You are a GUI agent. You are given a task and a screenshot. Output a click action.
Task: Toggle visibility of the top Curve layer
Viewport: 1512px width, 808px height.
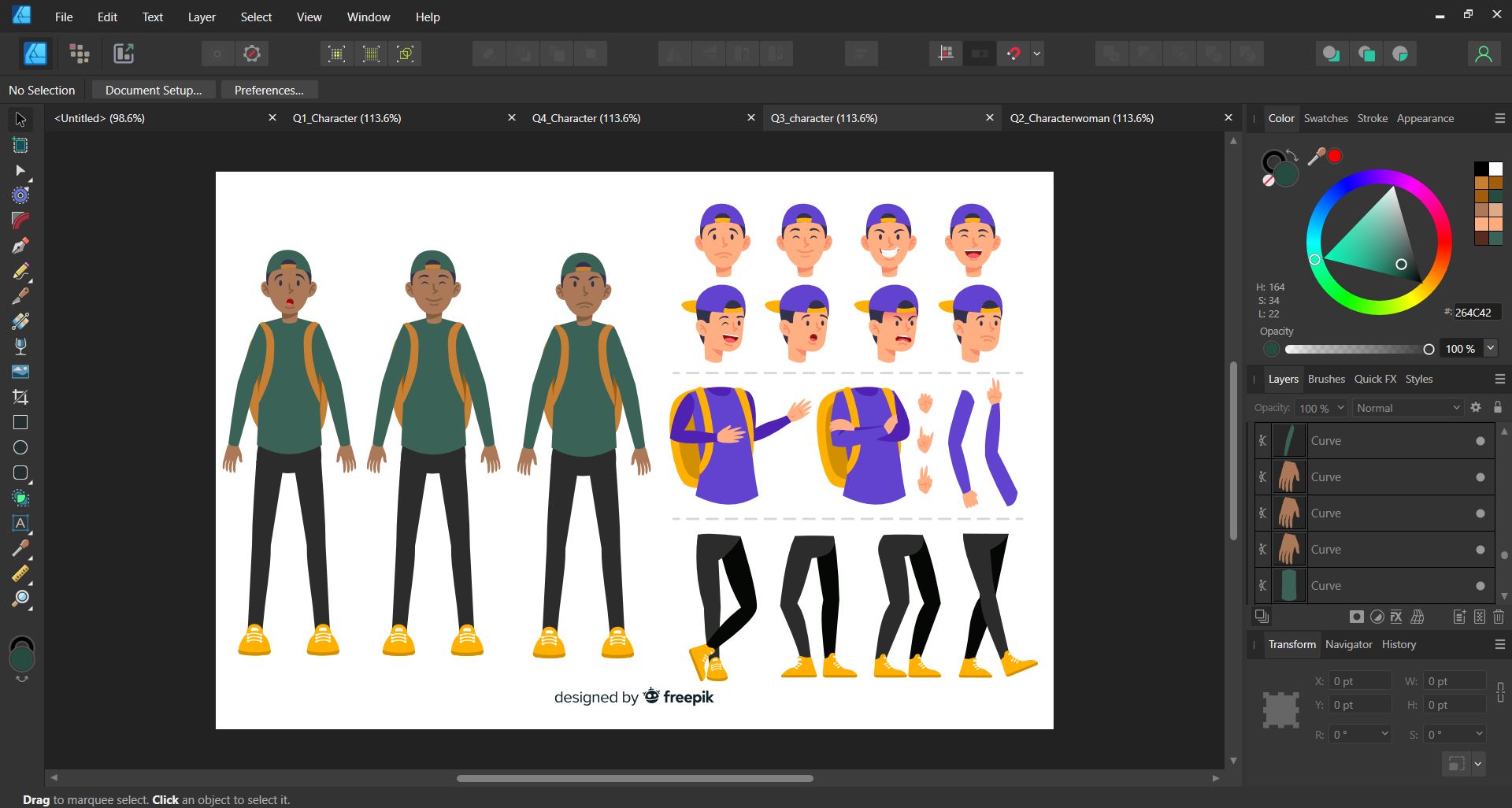click(x=1480, y=441)
